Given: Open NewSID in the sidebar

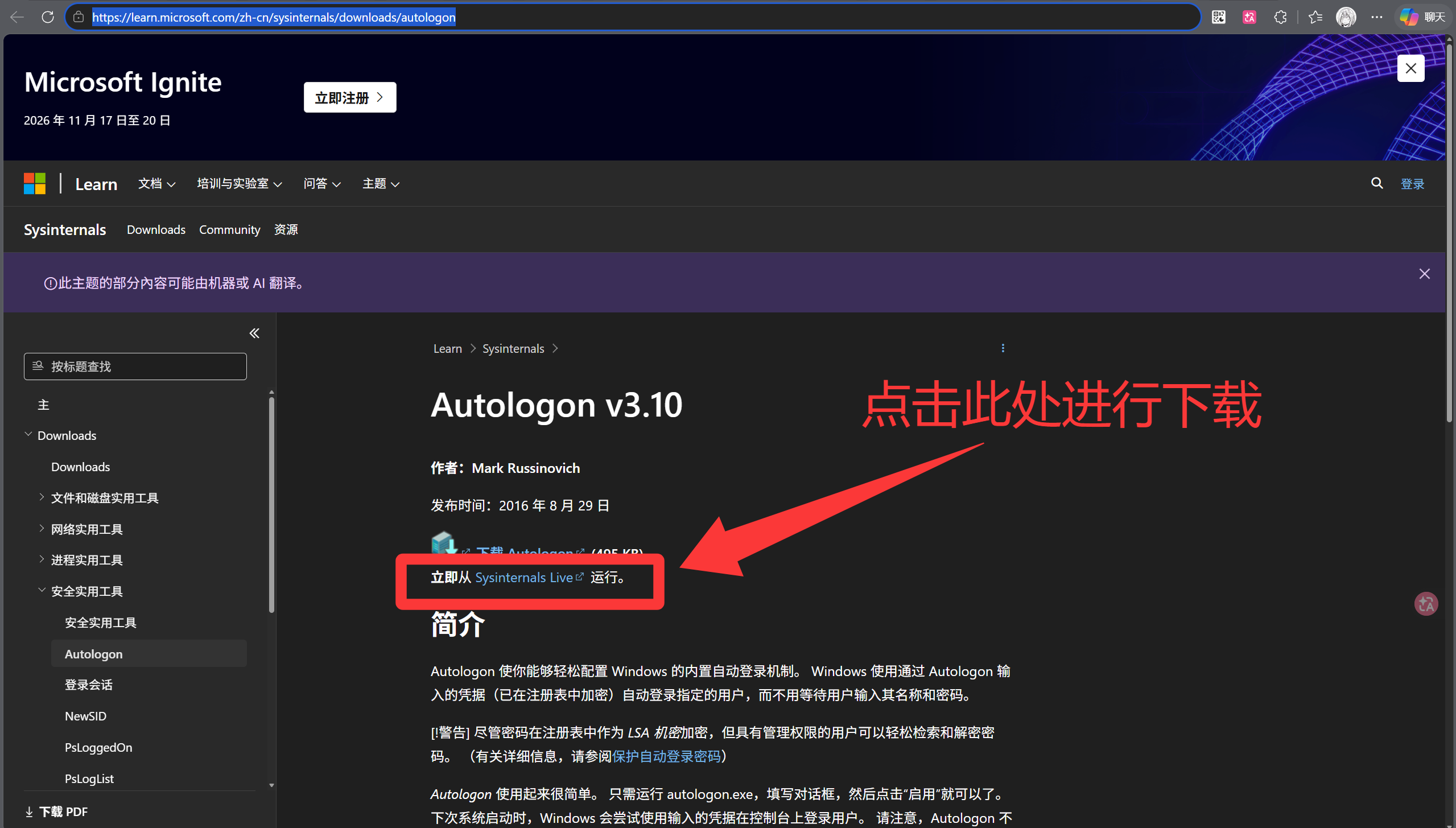Looking at the screenshot, I should point(85,716).
